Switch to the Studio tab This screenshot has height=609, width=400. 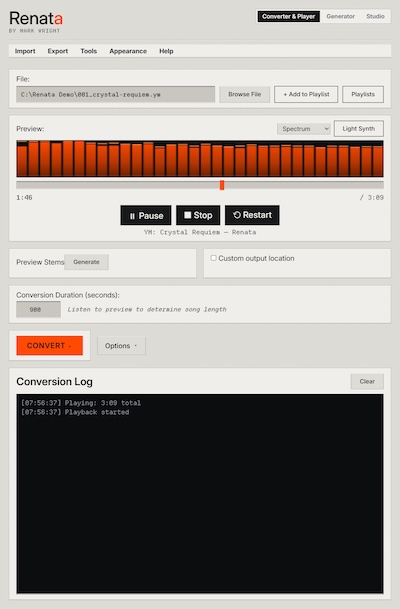375,16
